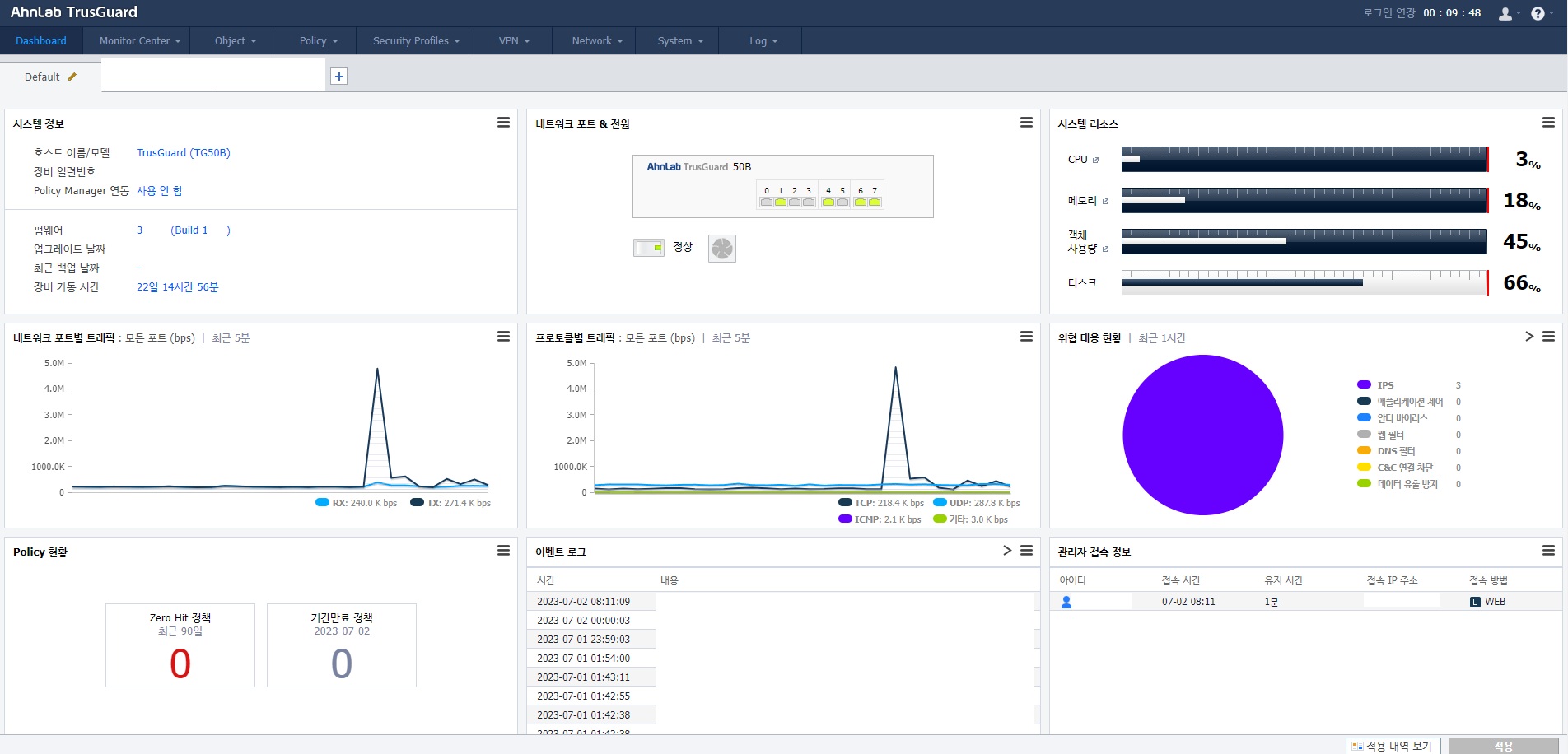The width and height of the screenshot is (1568, 754).
Task: Click the view apply history button
Action: [1393, 746]
